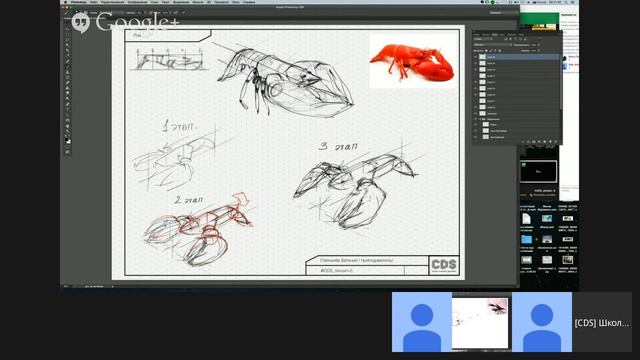Click the add layer mask icon
Viewport: 640px width, 360px height.
click(533, 142)
